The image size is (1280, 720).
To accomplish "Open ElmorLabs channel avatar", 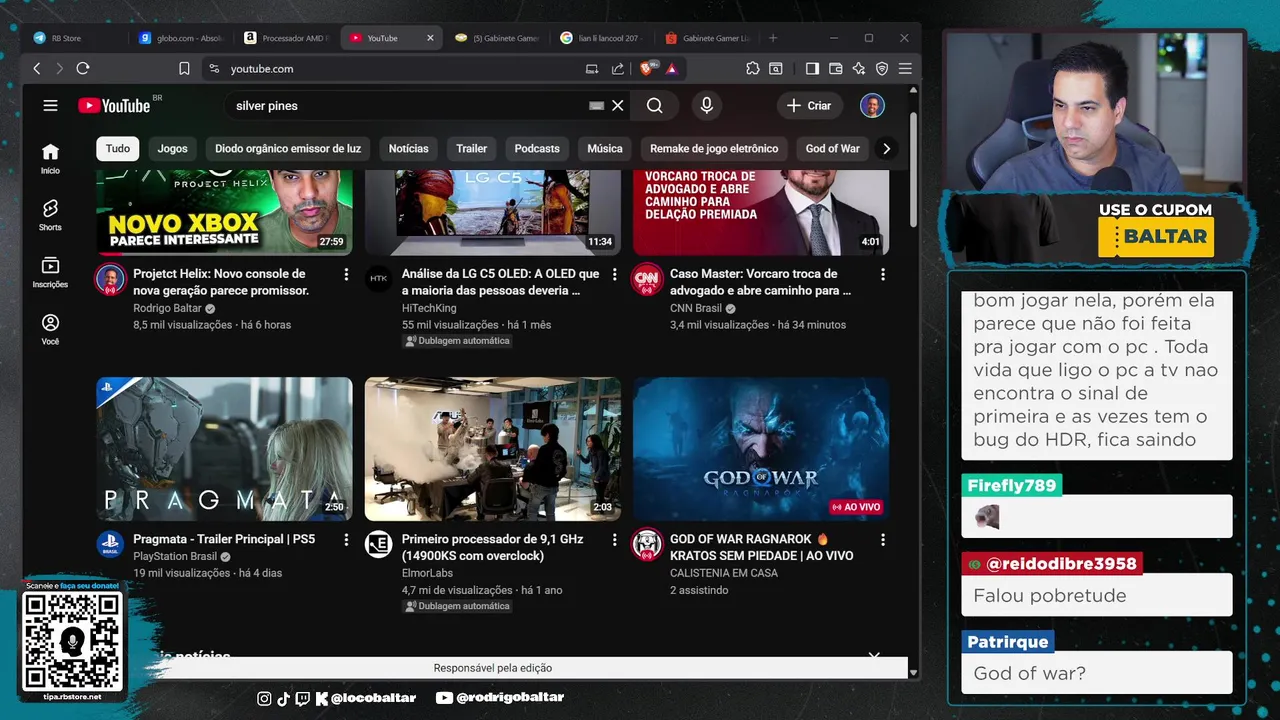I will [x=378, y=545].
